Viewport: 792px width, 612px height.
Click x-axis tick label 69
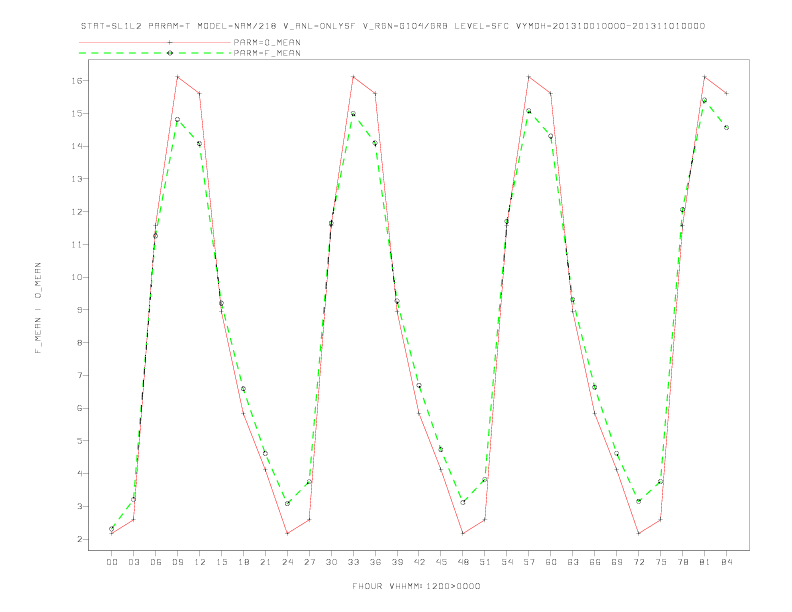coord(617,562)
